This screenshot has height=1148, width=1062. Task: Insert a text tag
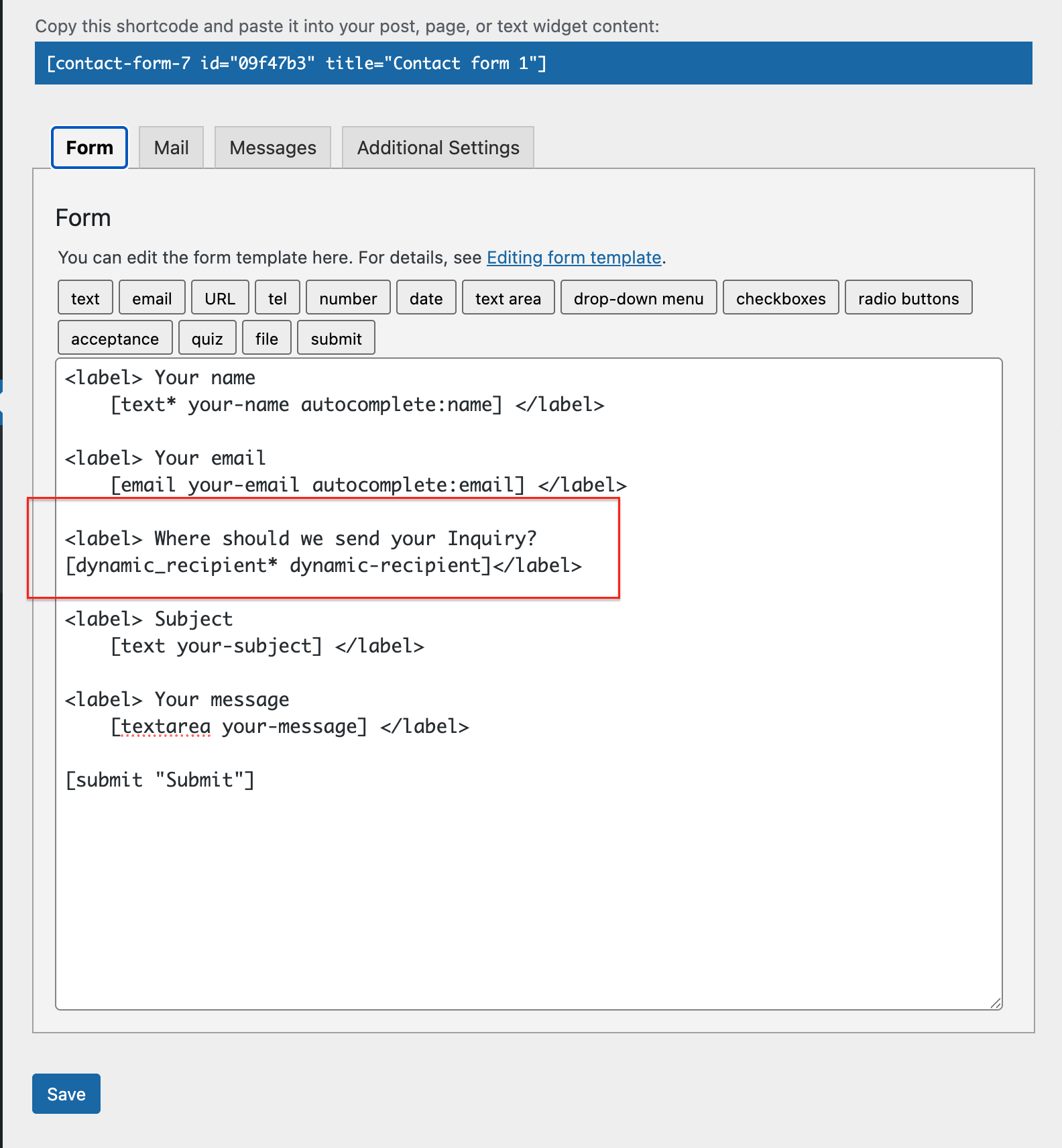tap(85, 298)
